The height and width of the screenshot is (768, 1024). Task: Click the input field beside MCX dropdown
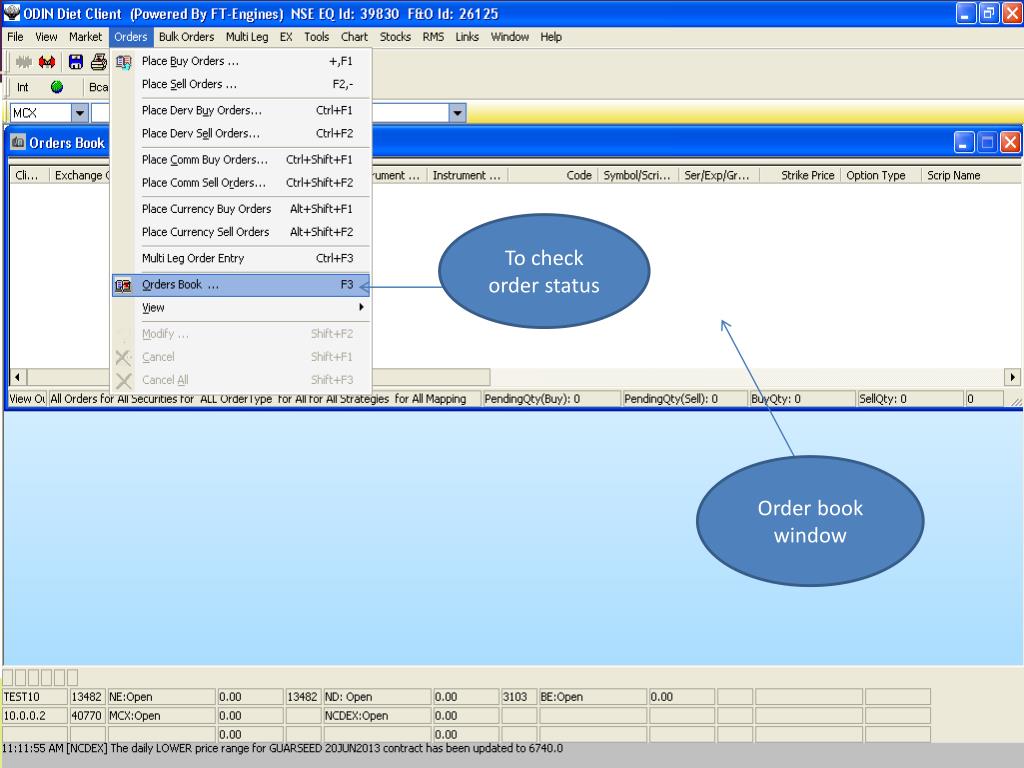(101, 113)
